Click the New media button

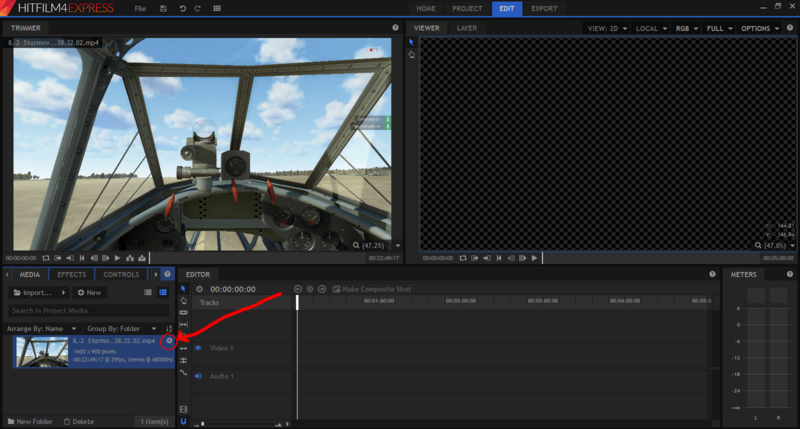click(x=89, y=293)
